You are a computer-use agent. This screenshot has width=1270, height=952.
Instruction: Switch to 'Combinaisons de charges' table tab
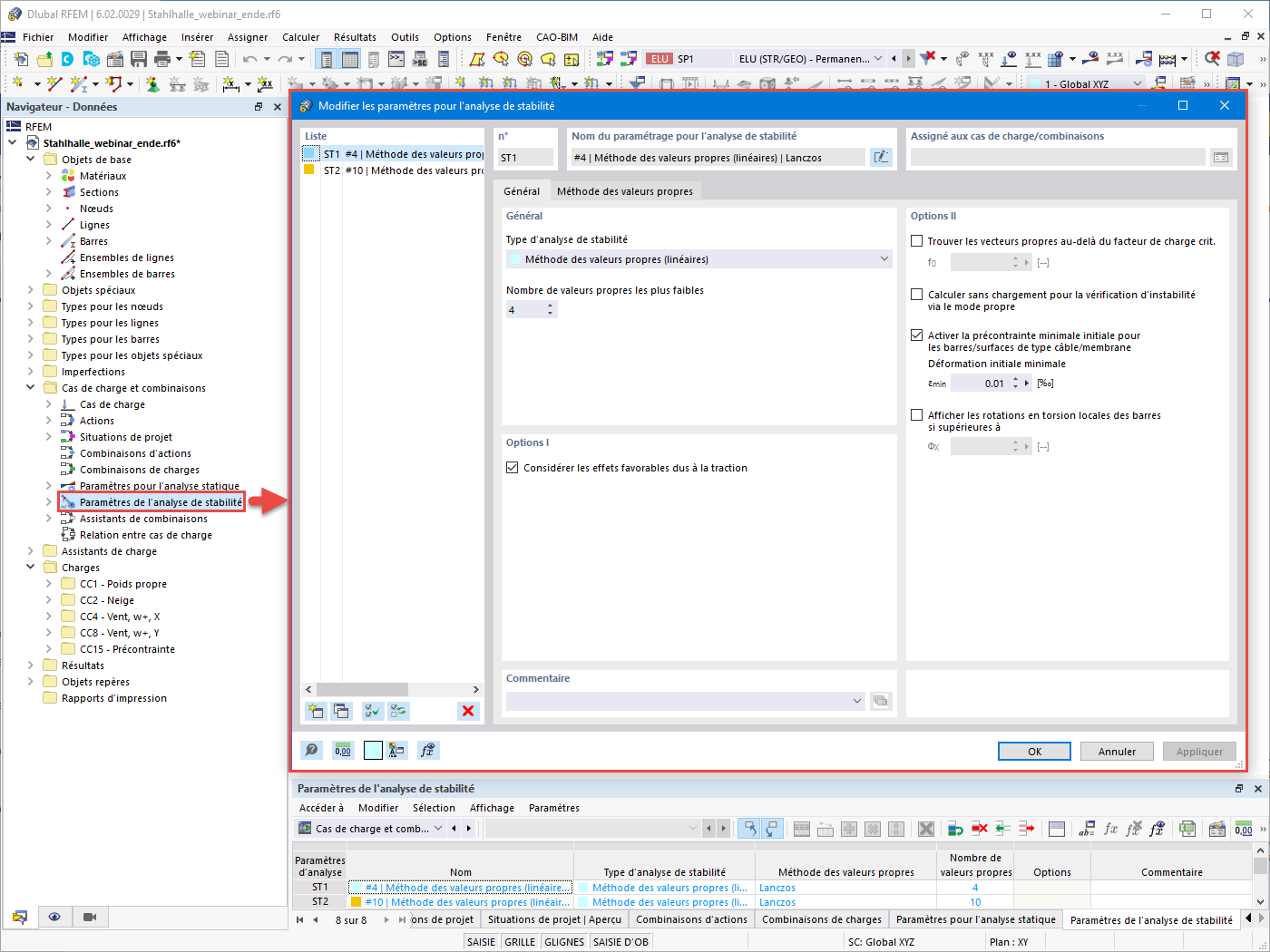822,919
